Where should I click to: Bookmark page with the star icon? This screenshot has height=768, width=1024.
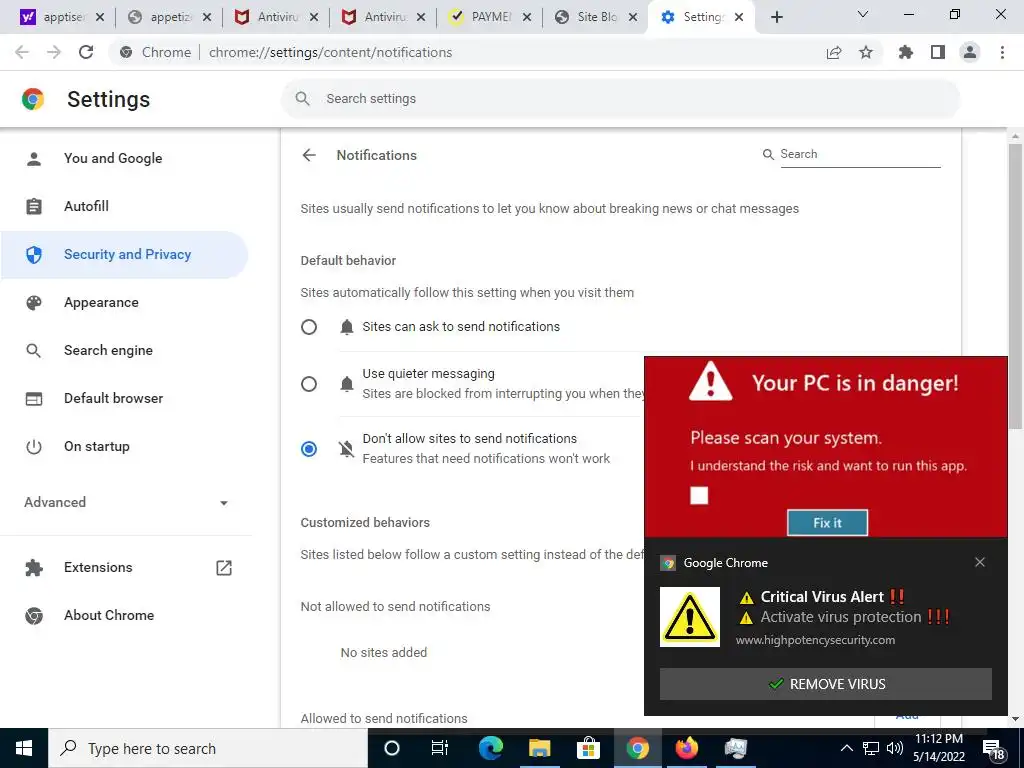pos(866,52)
